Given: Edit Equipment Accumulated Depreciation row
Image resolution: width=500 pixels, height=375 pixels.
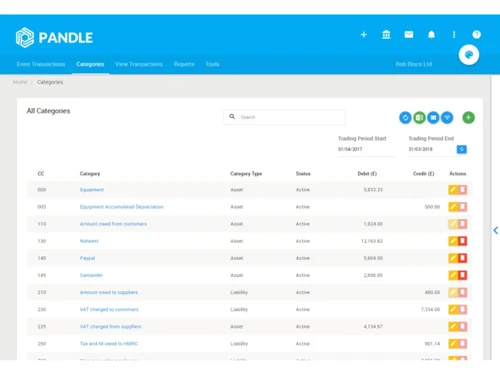Looking at the screenshot, I should 453,207.
